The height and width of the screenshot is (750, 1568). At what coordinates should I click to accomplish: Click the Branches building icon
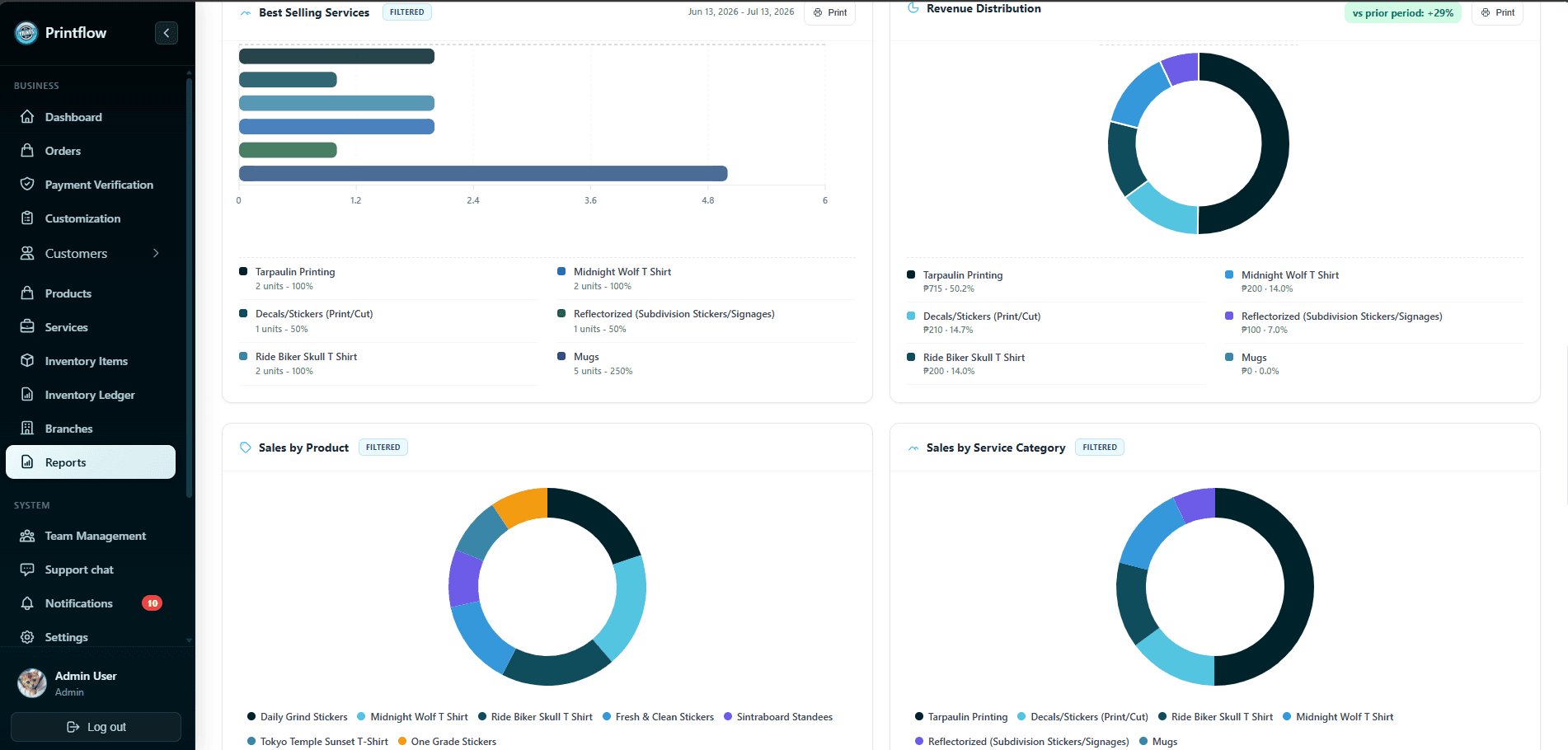[x=27, y=429]
